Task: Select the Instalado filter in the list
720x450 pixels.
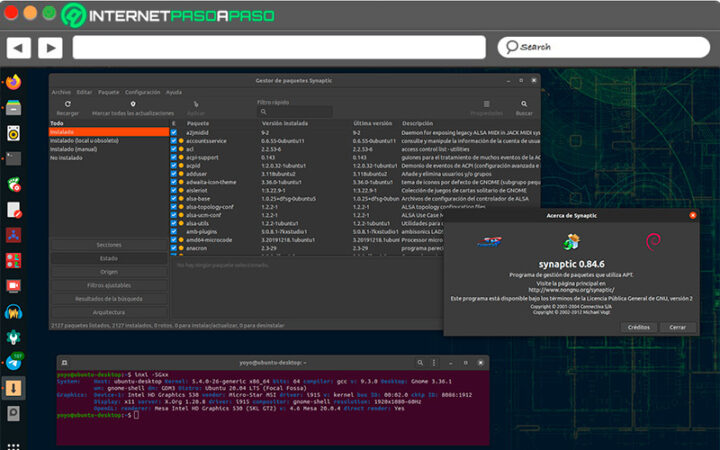Action: coord(109,132)
